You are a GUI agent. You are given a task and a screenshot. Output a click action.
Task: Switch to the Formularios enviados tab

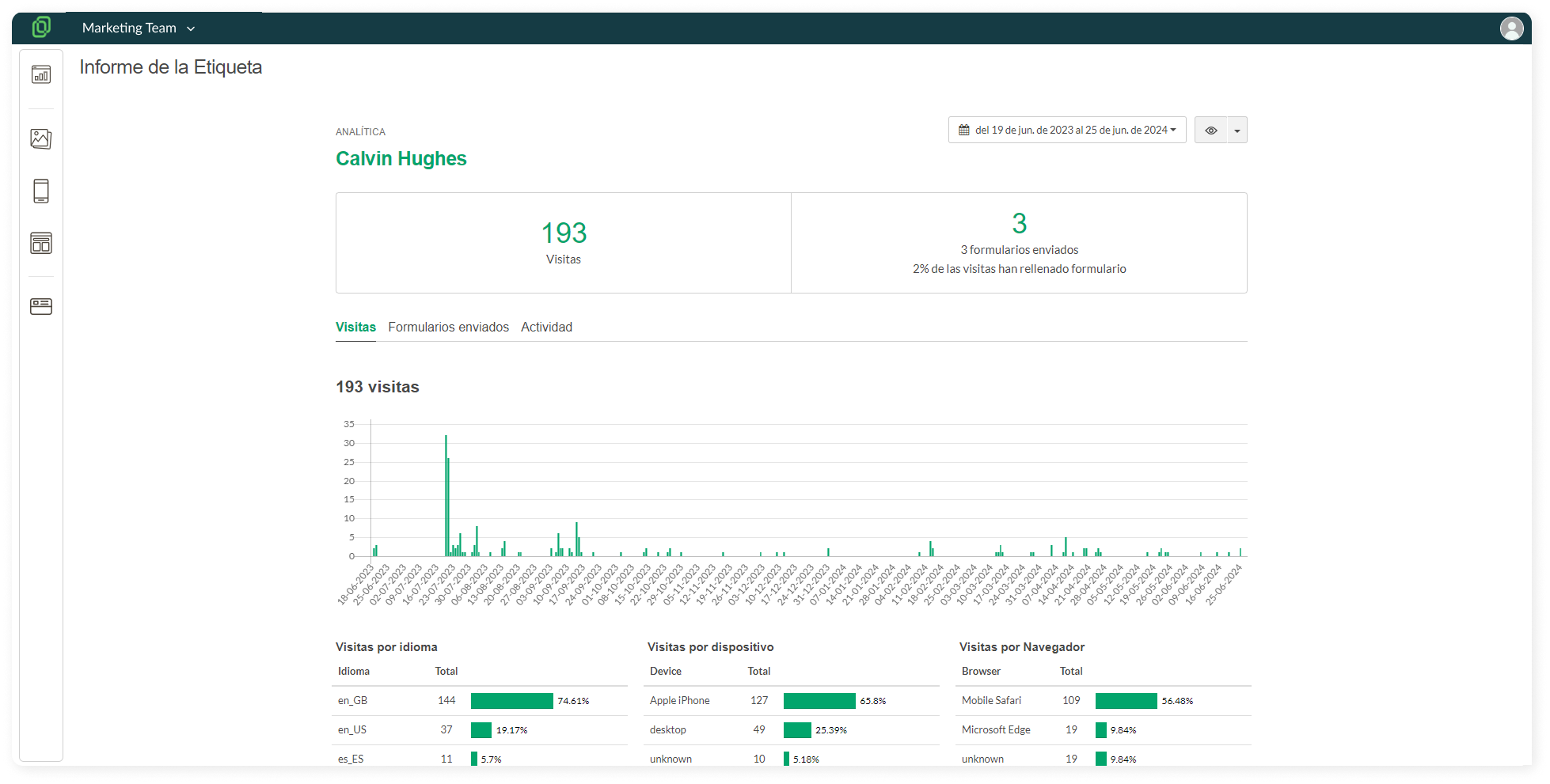coord(448,327)
